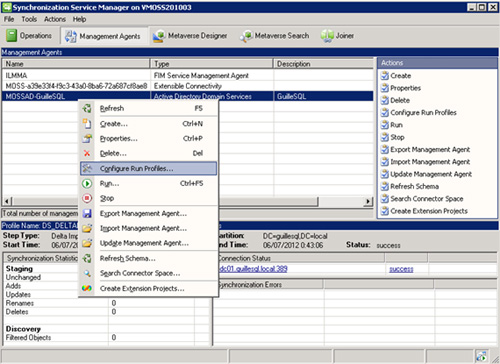Choose Run… from context menu
The height and width of the screenshot is (364, 500).
click(148, 183)
